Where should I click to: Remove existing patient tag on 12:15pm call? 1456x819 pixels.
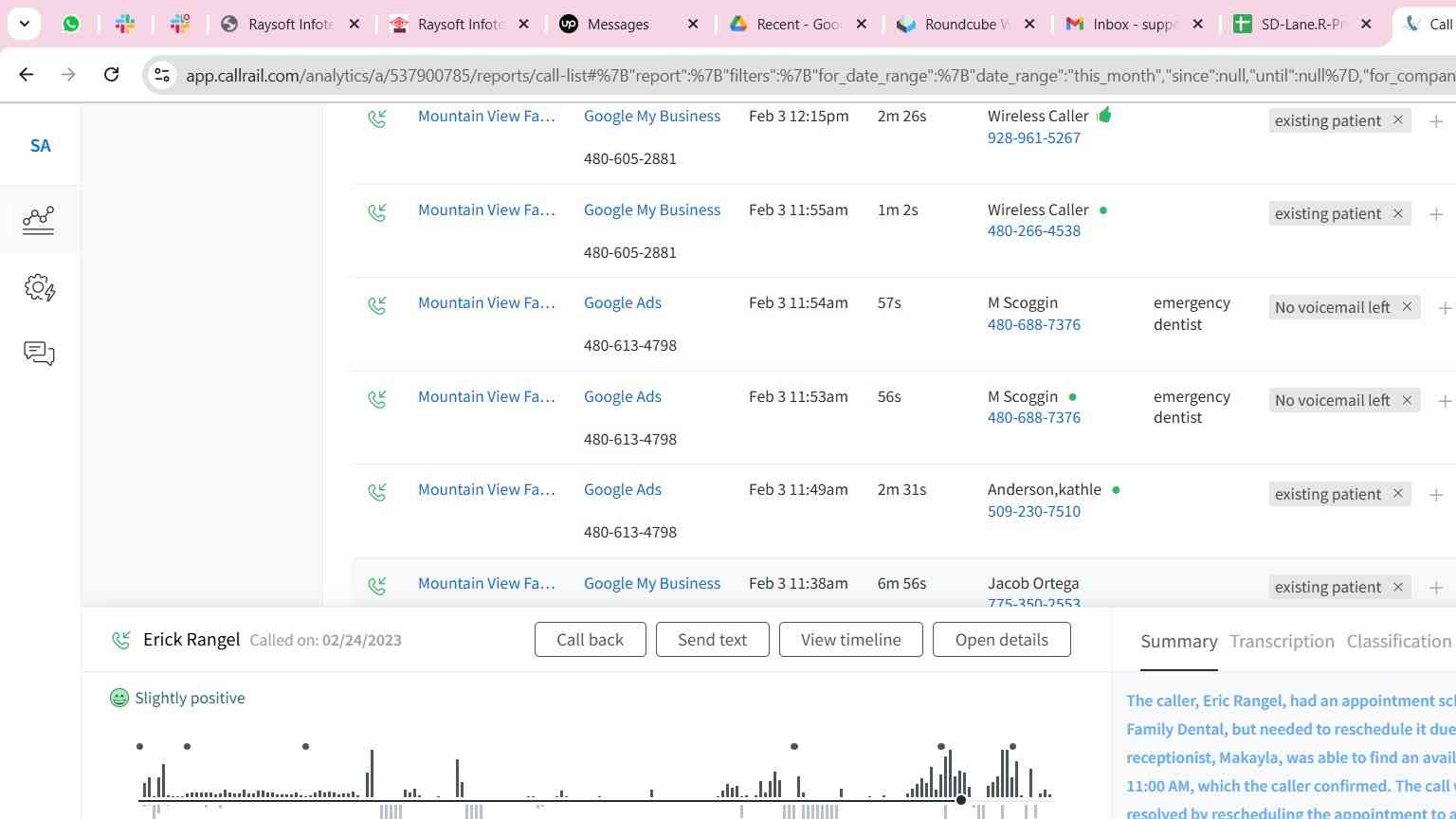click(x=1397, y=120)
